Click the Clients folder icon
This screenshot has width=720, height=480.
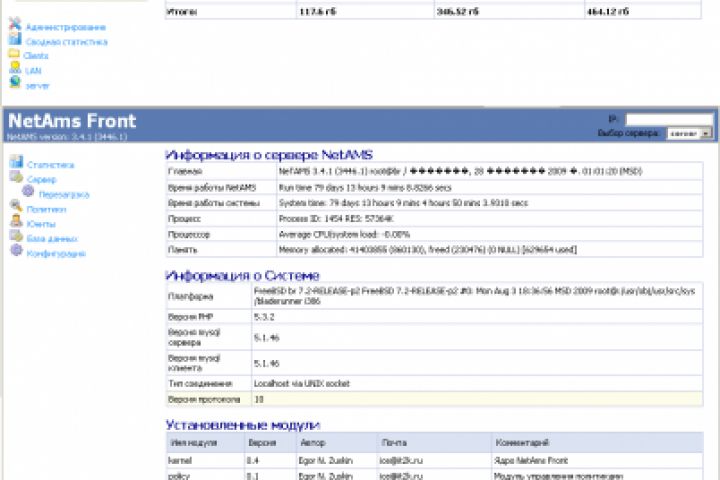(x=14, y=54)
